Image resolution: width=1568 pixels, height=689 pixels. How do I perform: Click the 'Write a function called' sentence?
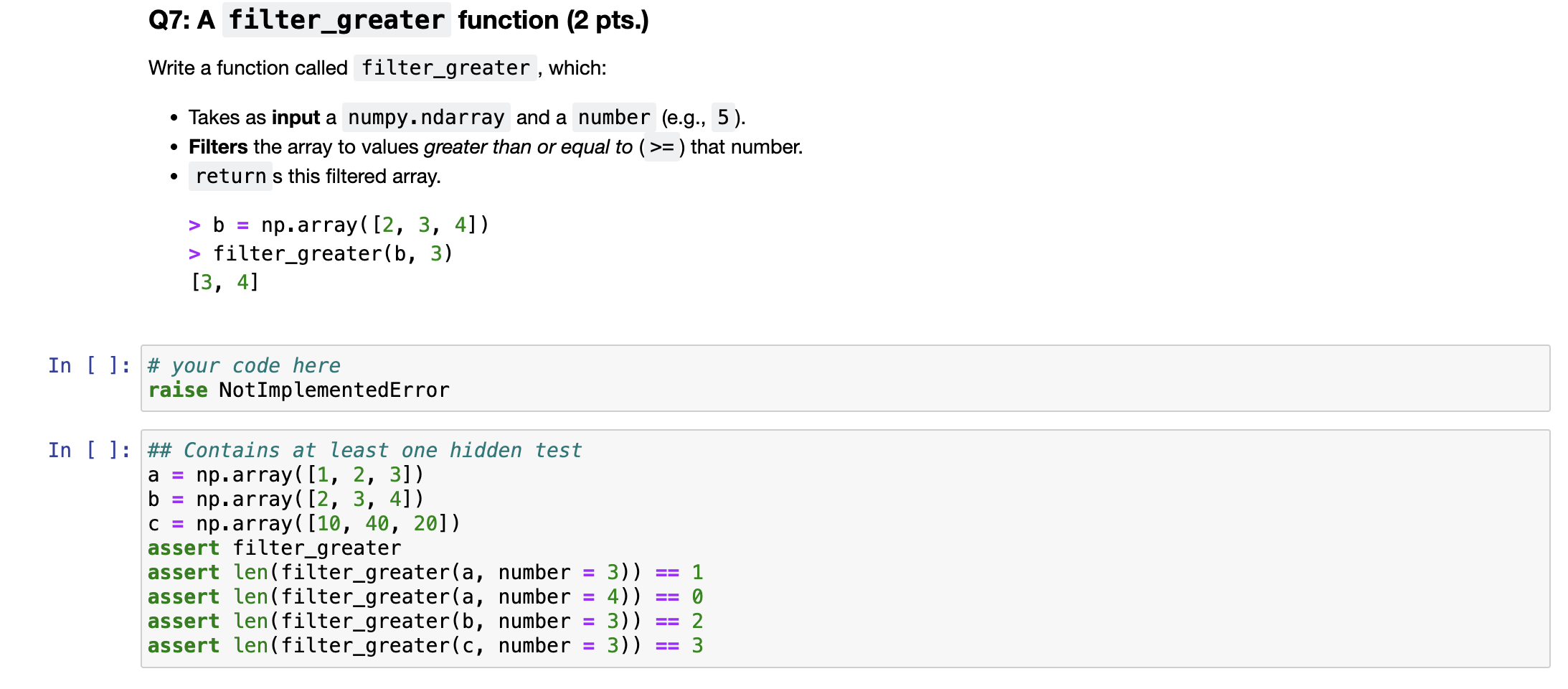coord(377,68)
